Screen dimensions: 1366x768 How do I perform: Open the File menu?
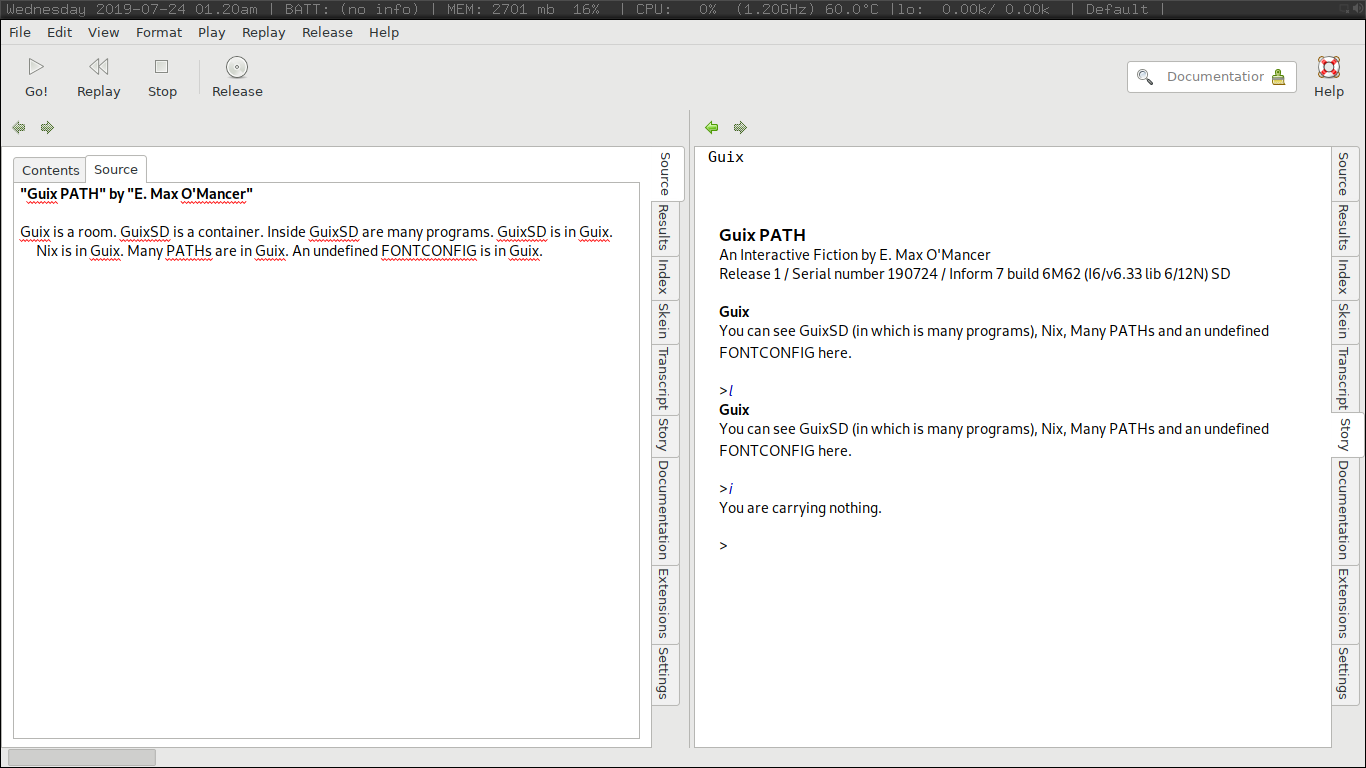tap(20, 32)
